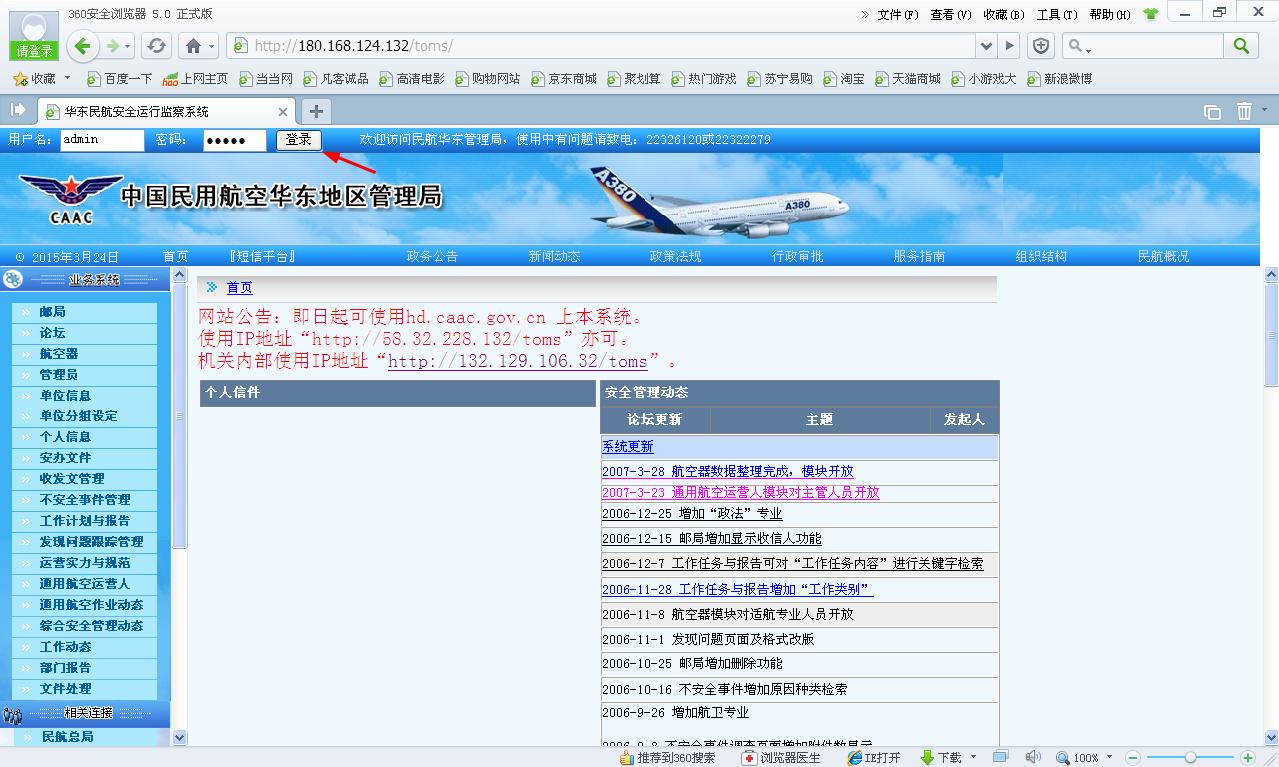Click the shield plus icon in the toolbar
The image size is (1279, 767).
click(x=1041, y=46)
